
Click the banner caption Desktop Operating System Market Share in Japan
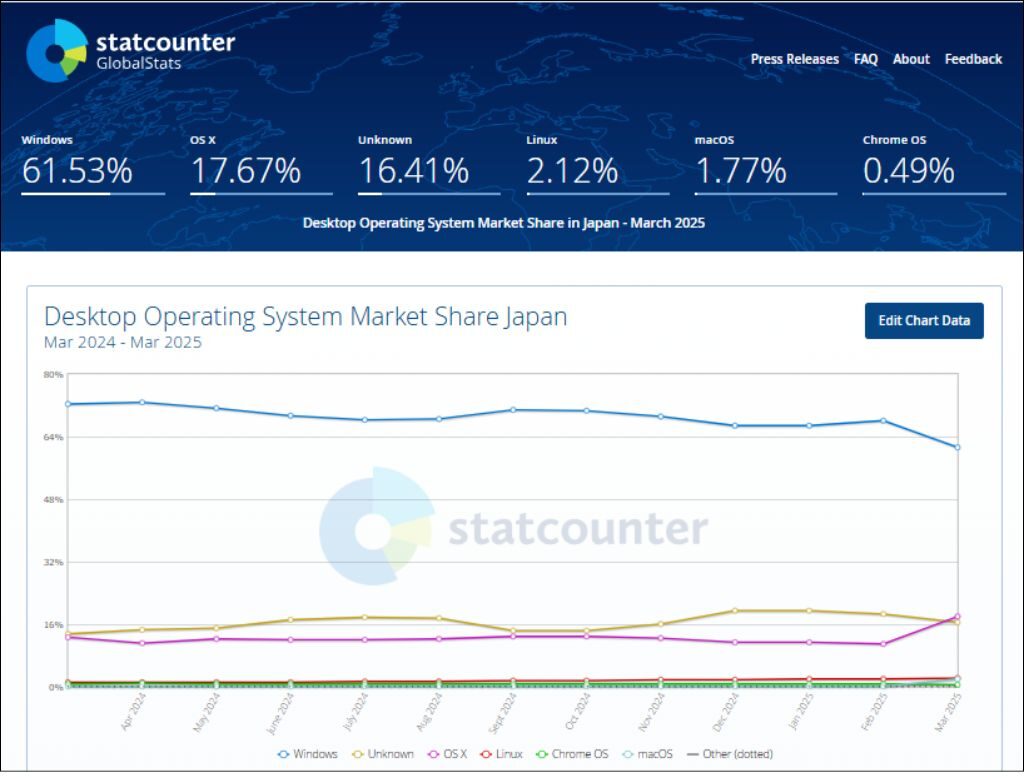pyautogui.click(x=504, y=223)
